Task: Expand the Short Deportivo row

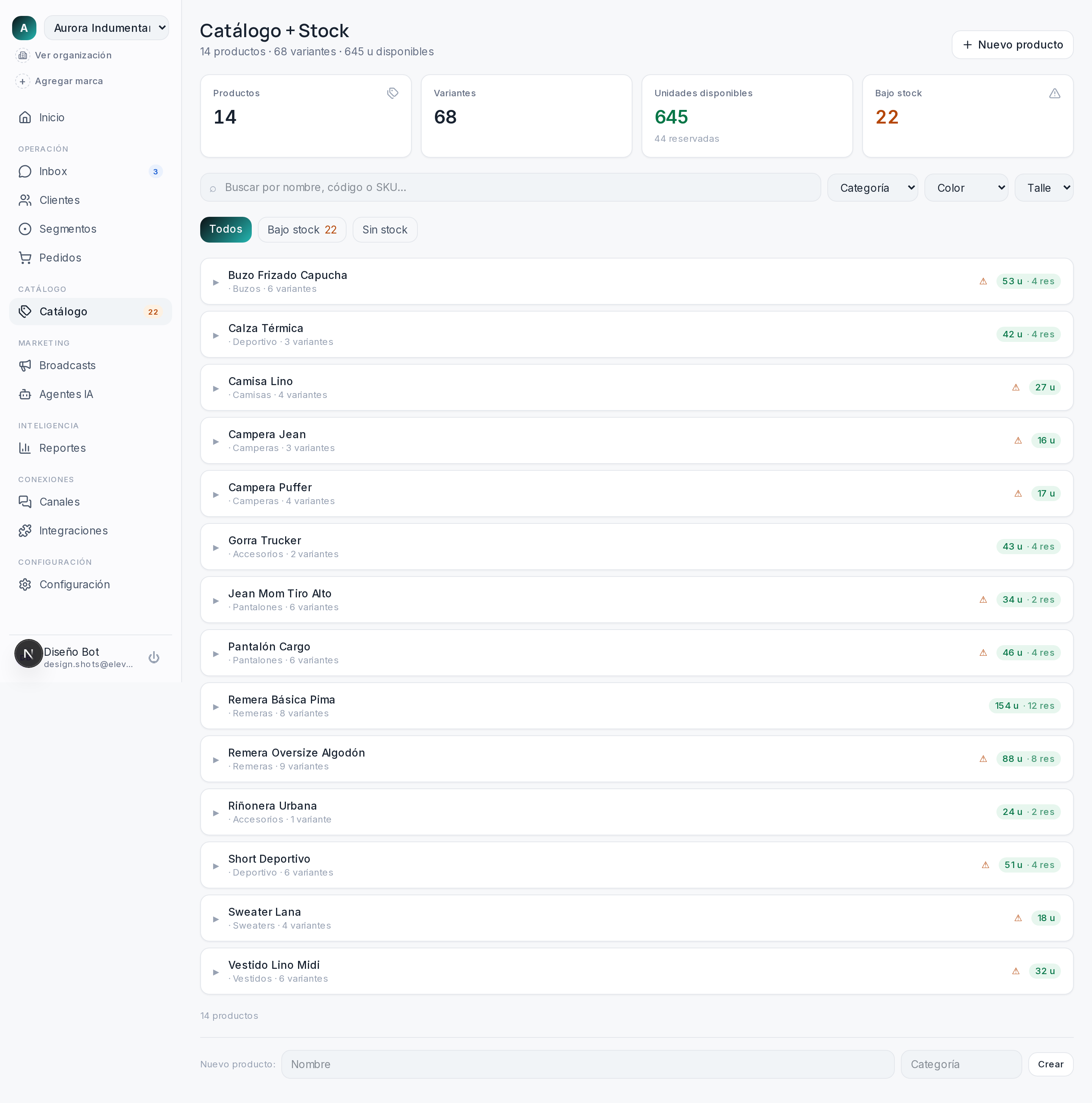Action: coord(216,866)
